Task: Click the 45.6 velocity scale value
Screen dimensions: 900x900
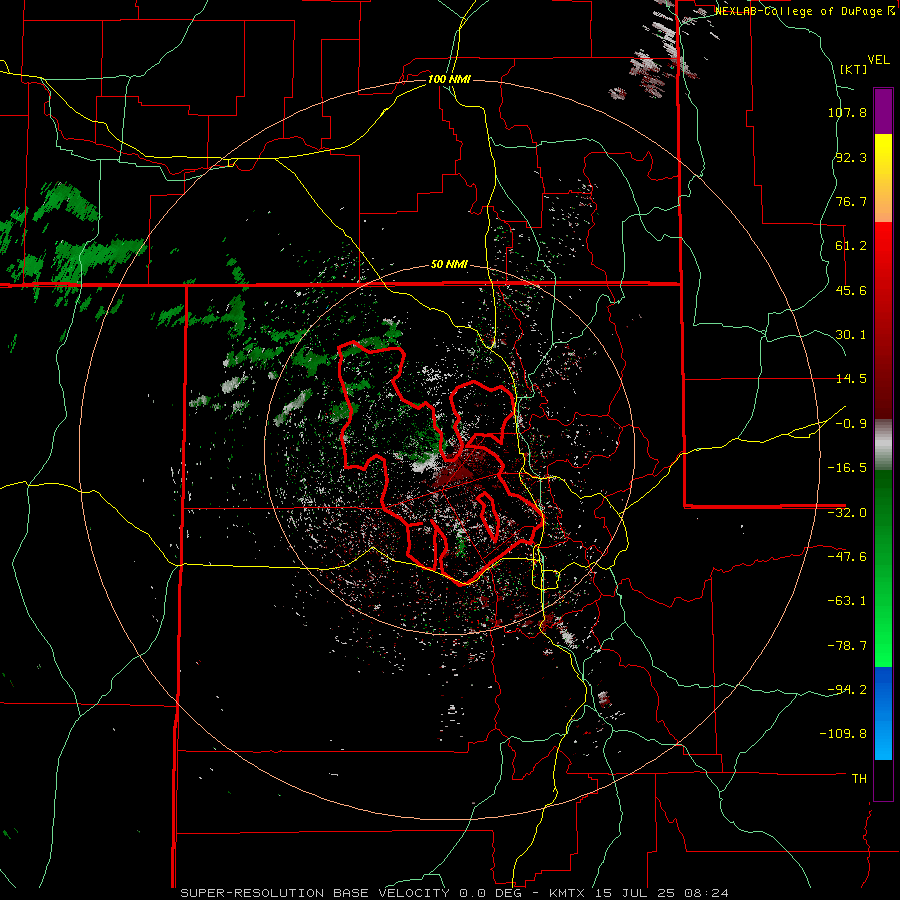Action: pyautogui.click(x=851, y=290)
